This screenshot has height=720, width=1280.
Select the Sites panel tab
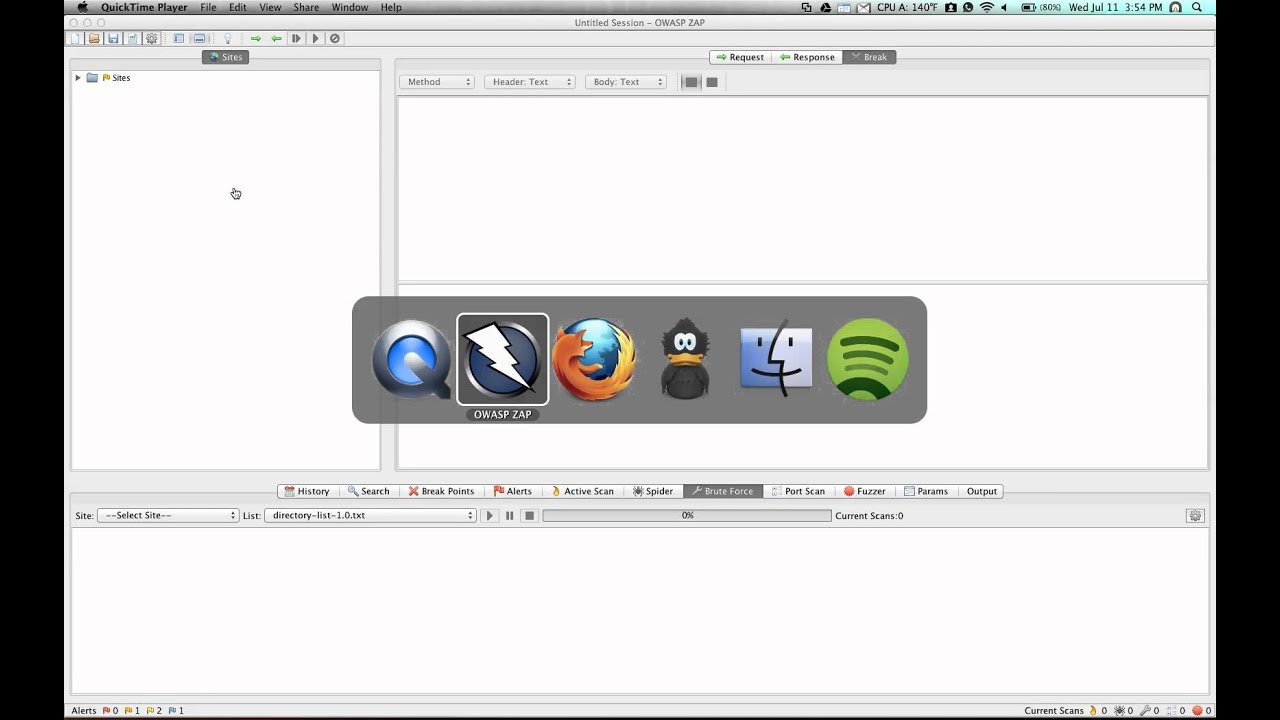click(x=226, y=57)
